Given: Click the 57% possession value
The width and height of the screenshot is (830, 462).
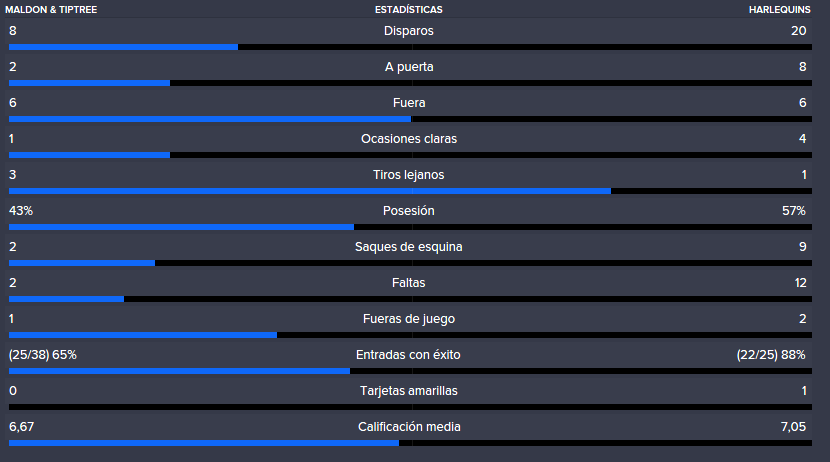Looking at the screenshot, I should coord(793,211).
